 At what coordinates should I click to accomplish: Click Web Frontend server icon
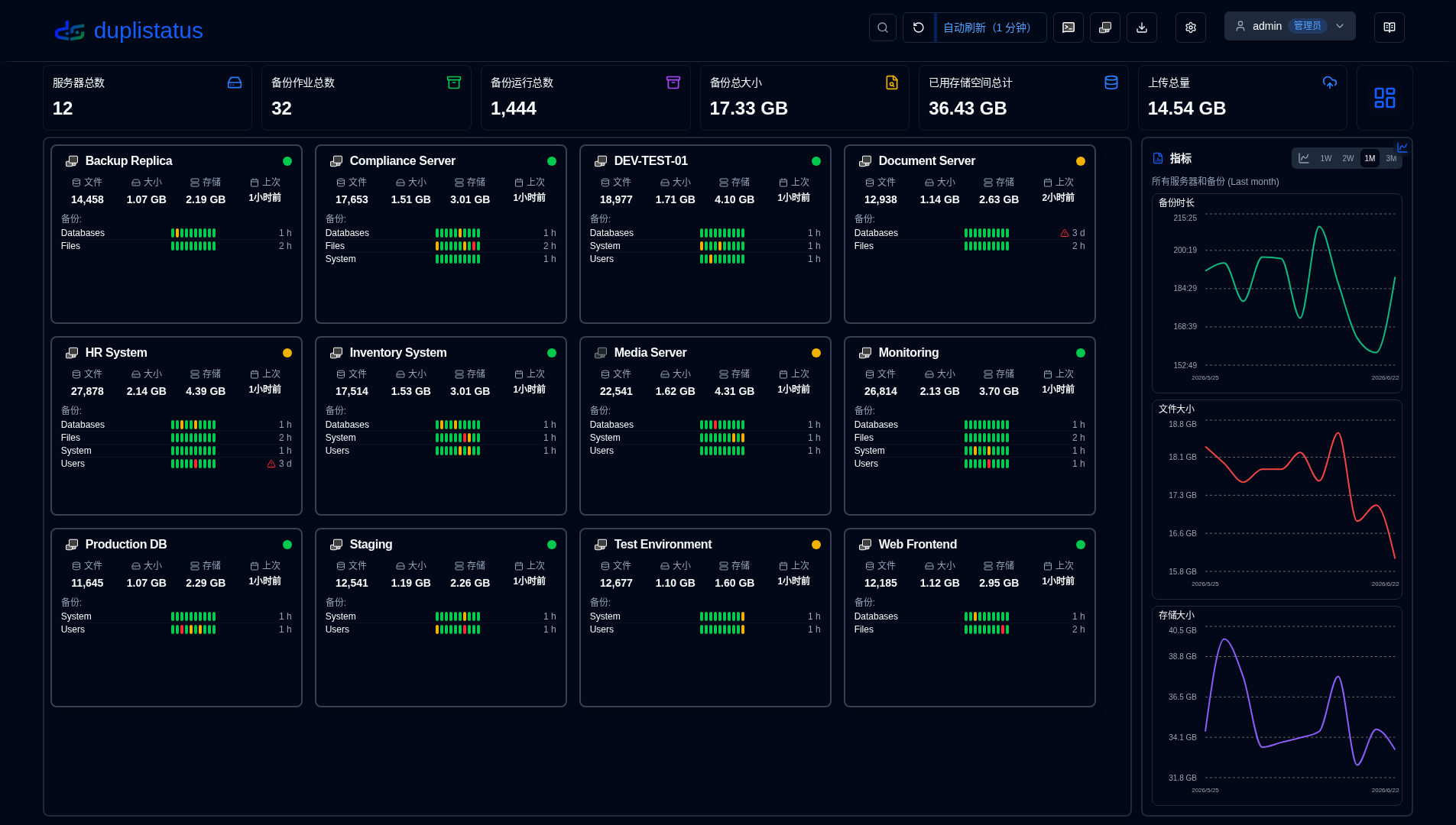coord(865,545)
